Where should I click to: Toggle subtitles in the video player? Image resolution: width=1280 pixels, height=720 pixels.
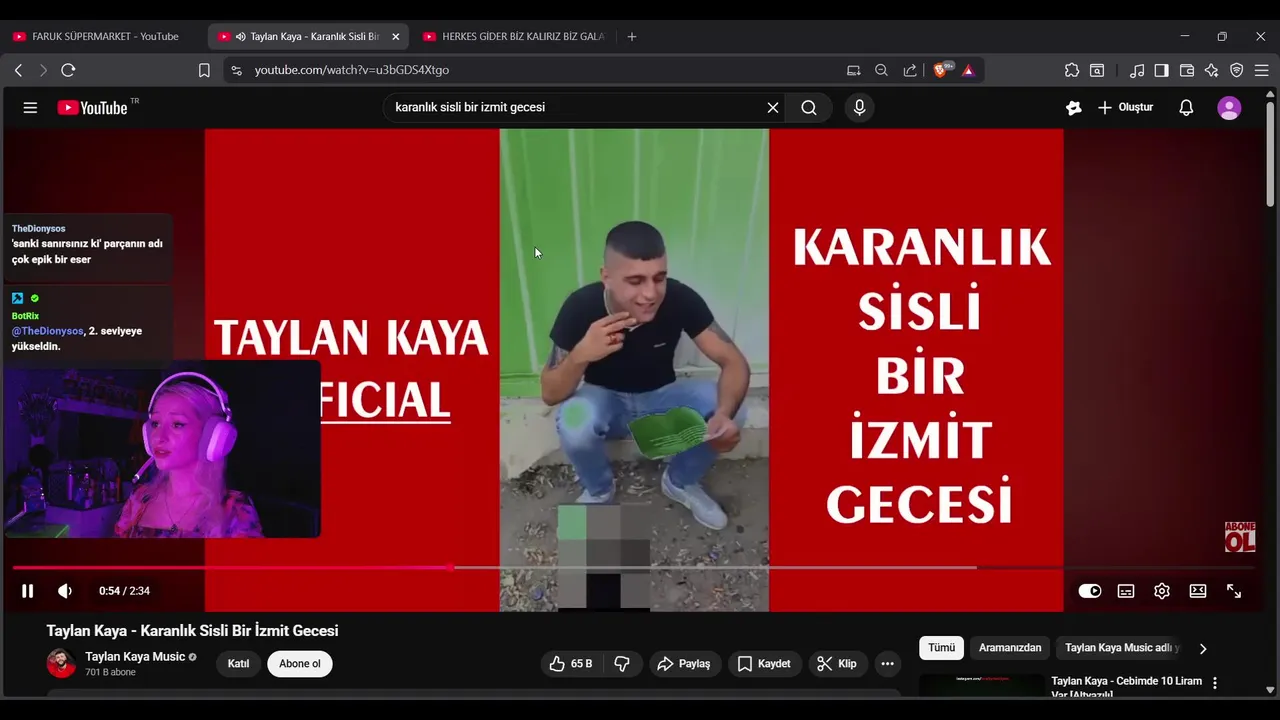[x=1126, y=591]
